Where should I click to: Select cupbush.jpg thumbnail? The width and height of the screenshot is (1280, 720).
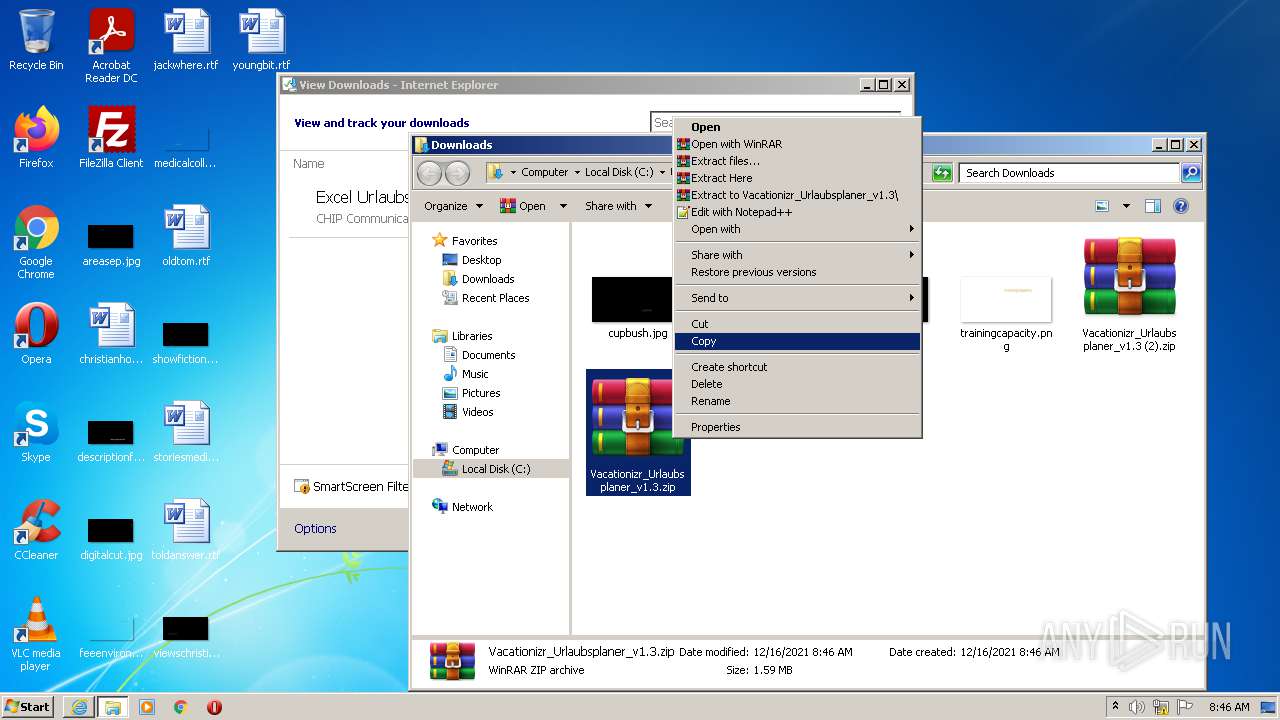[638, 309]
